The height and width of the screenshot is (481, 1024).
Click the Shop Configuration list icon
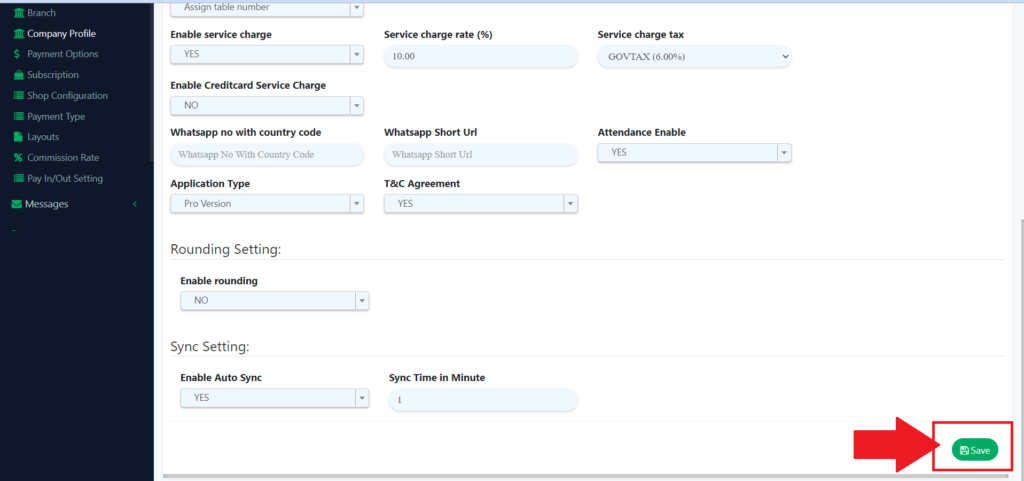18,96
